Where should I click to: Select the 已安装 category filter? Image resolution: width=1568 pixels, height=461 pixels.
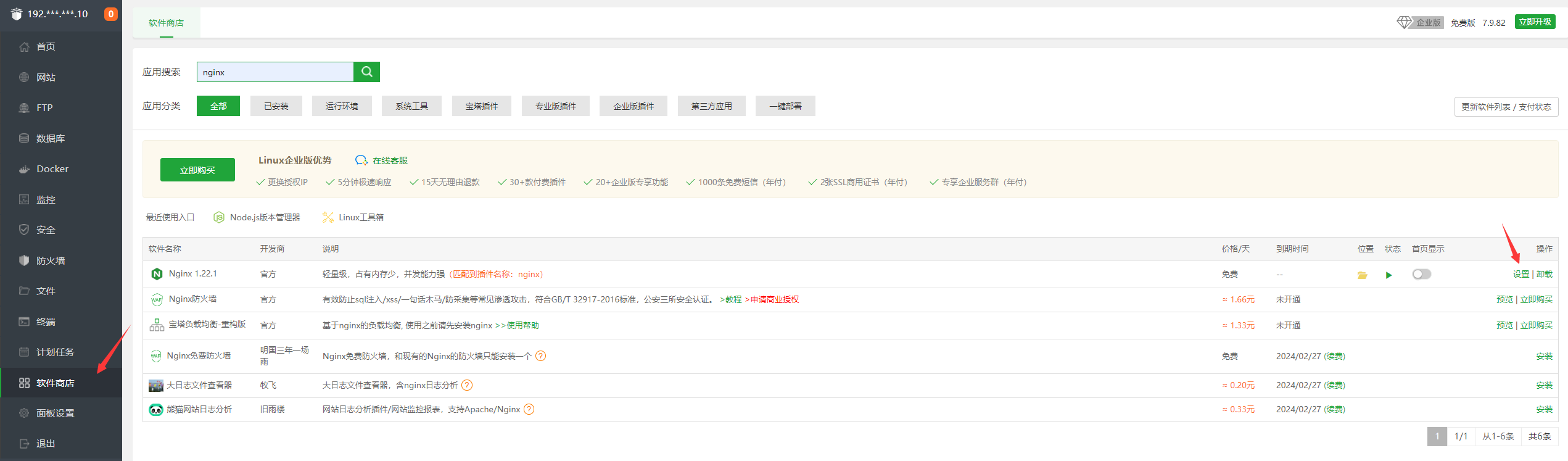[x=276, y=106]
